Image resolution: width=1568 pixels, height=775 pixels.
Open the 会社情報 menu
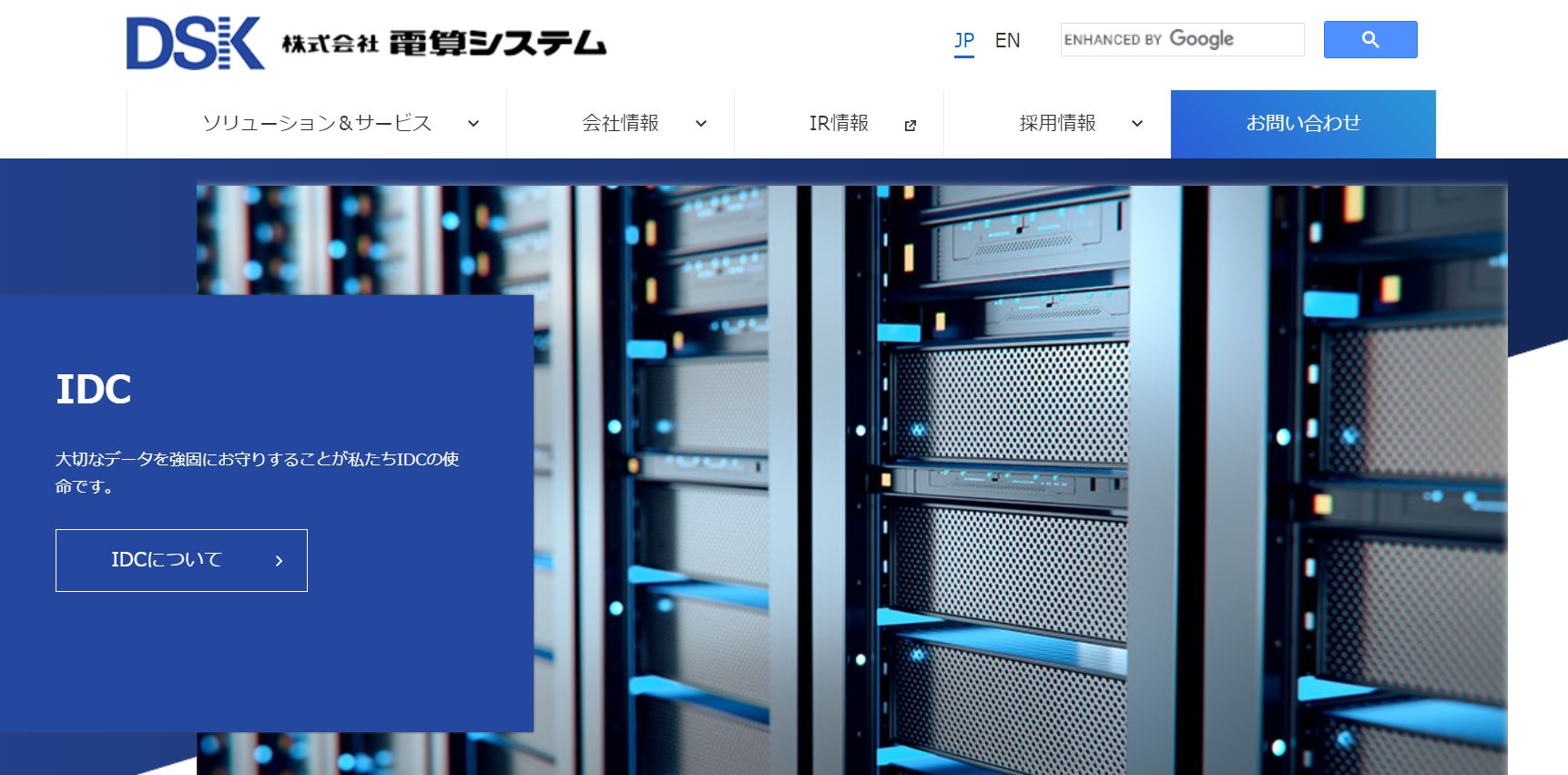coord(621,124)
